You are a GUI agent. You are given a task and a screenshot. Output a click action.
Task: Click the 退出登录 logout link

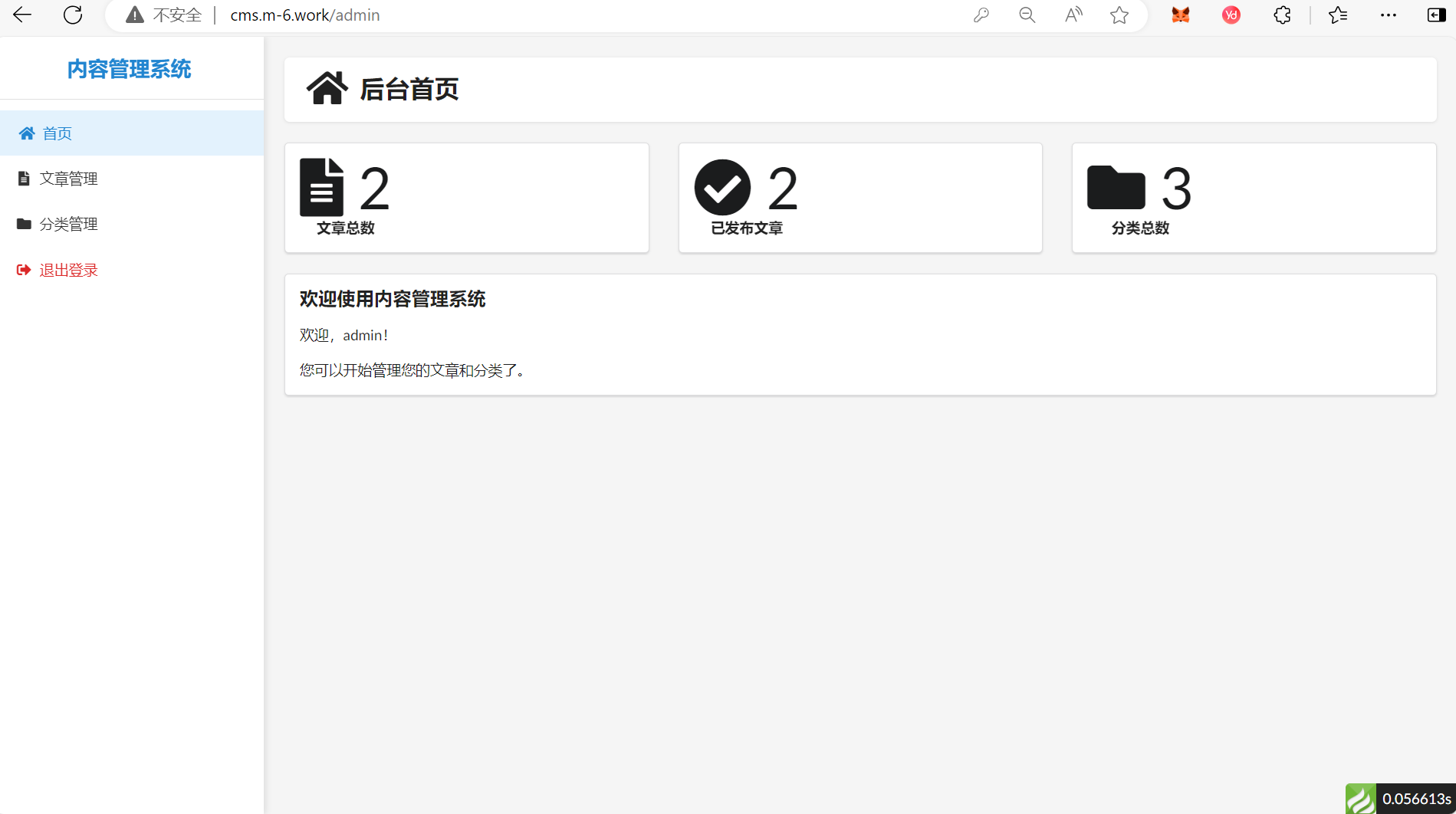coord(68,270)
